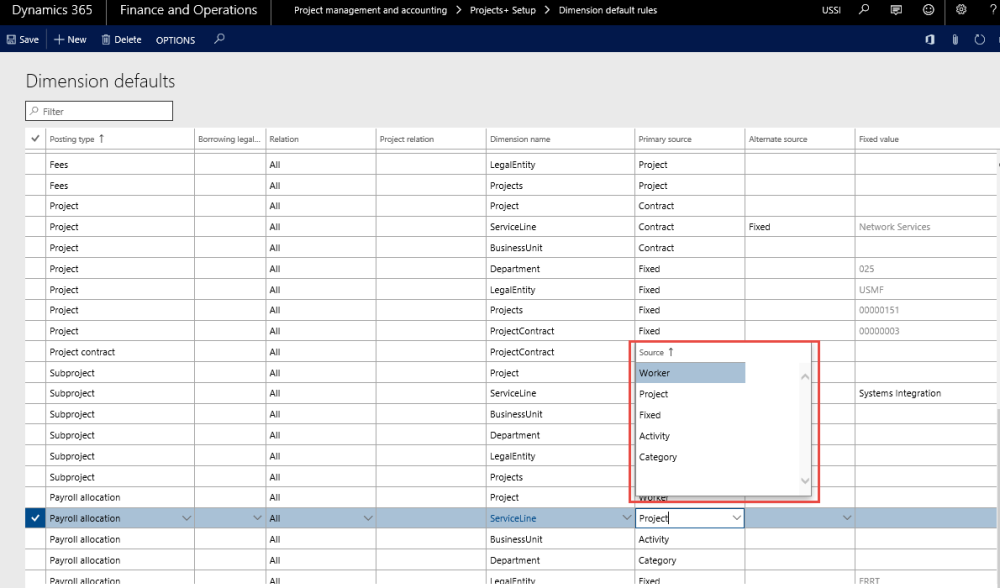
Task: Select Worker in the Source dropdown list
Action: coord(691,373)
